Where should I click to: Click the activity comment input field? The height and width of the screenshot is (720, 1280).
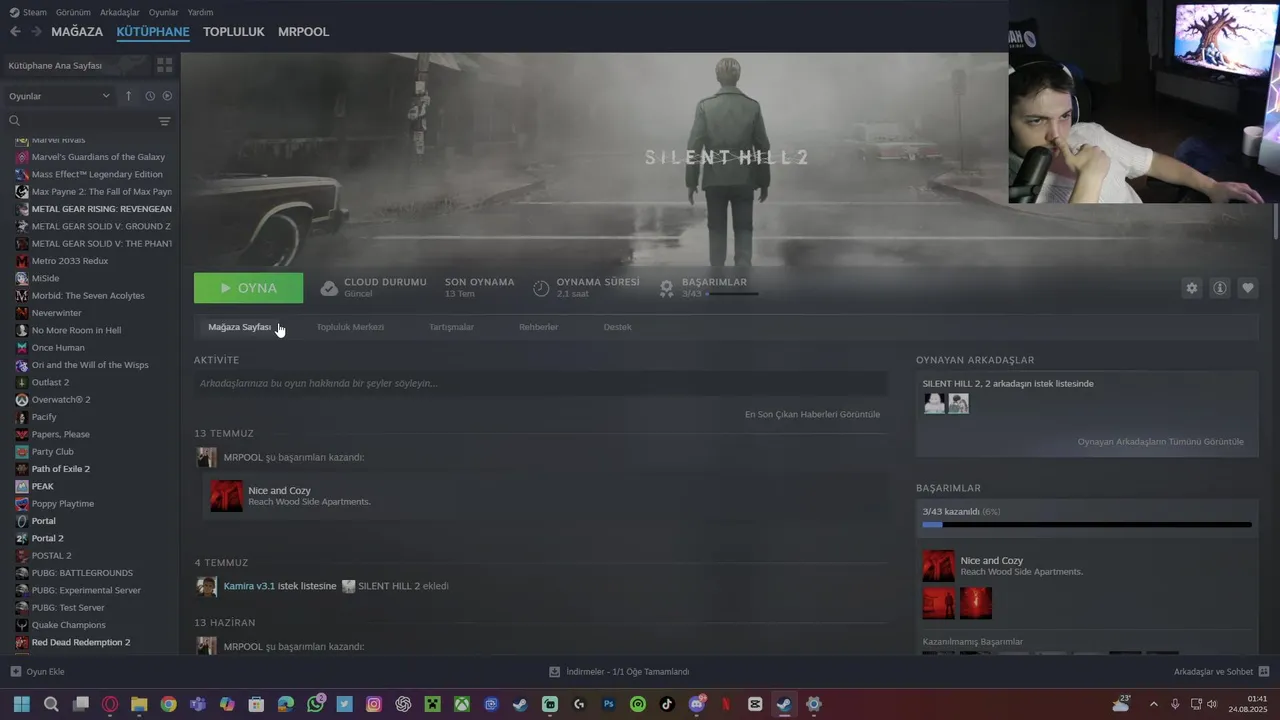pyautogui.click(x=540, y=383)
